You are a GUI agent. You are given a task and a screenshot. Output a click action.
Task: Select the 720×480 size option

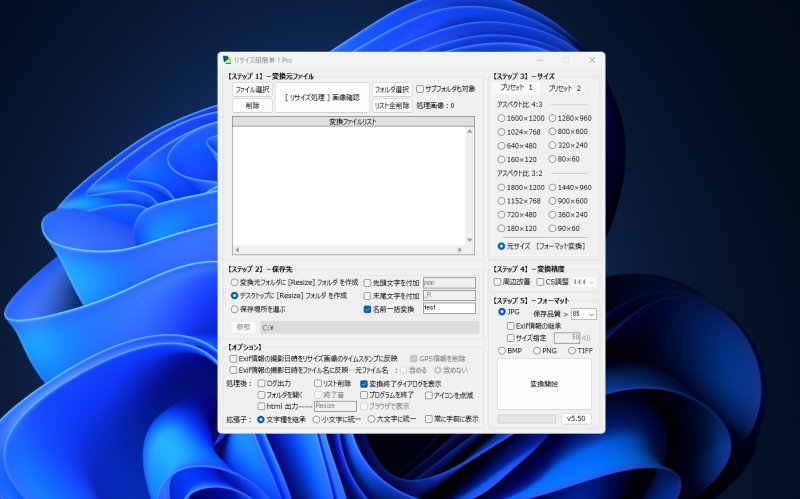(517, 215)
